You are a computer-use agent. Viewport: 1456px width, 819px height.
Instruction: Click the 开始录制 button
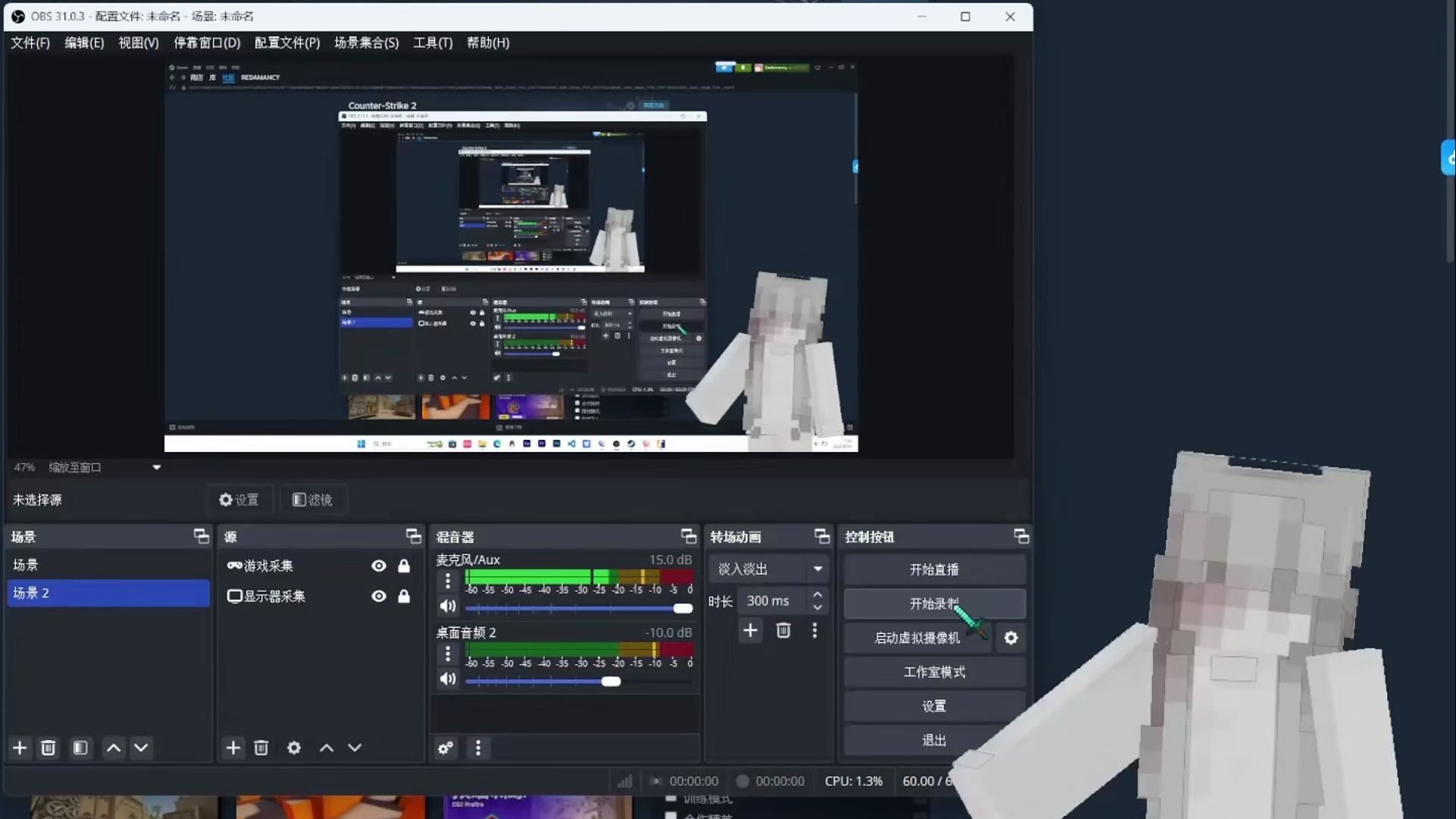point(934,604)
